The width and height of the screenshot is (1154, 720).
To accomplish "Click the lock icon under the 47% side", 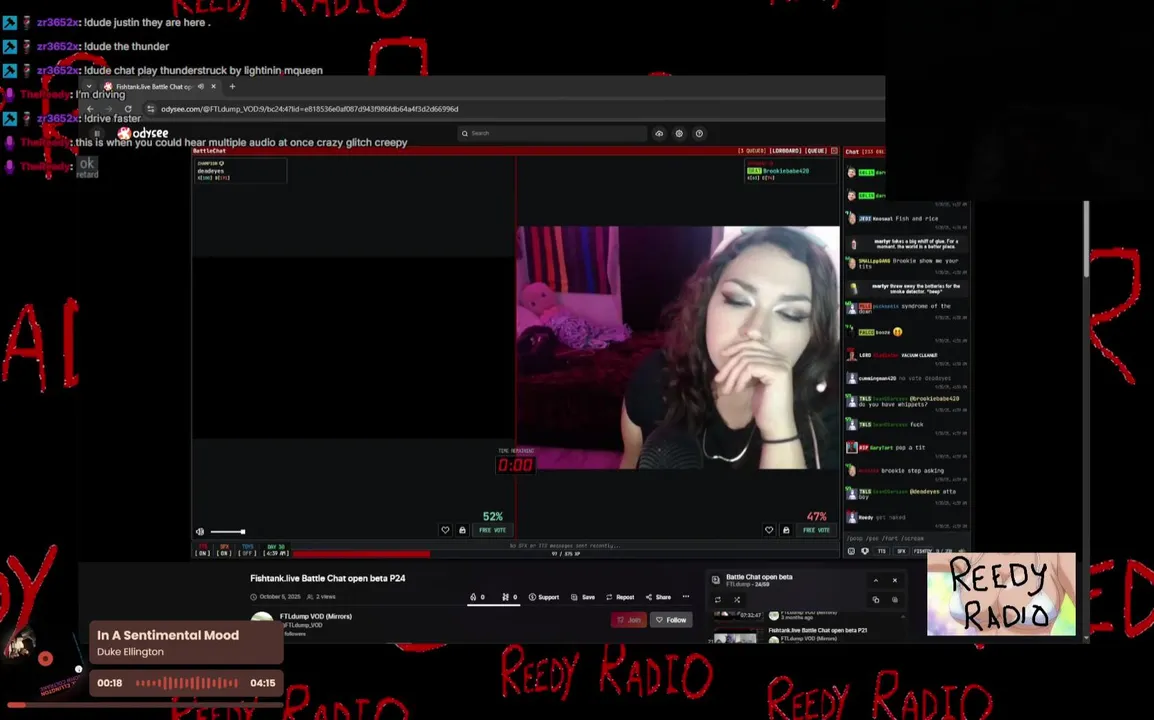I will pos(786,530).
